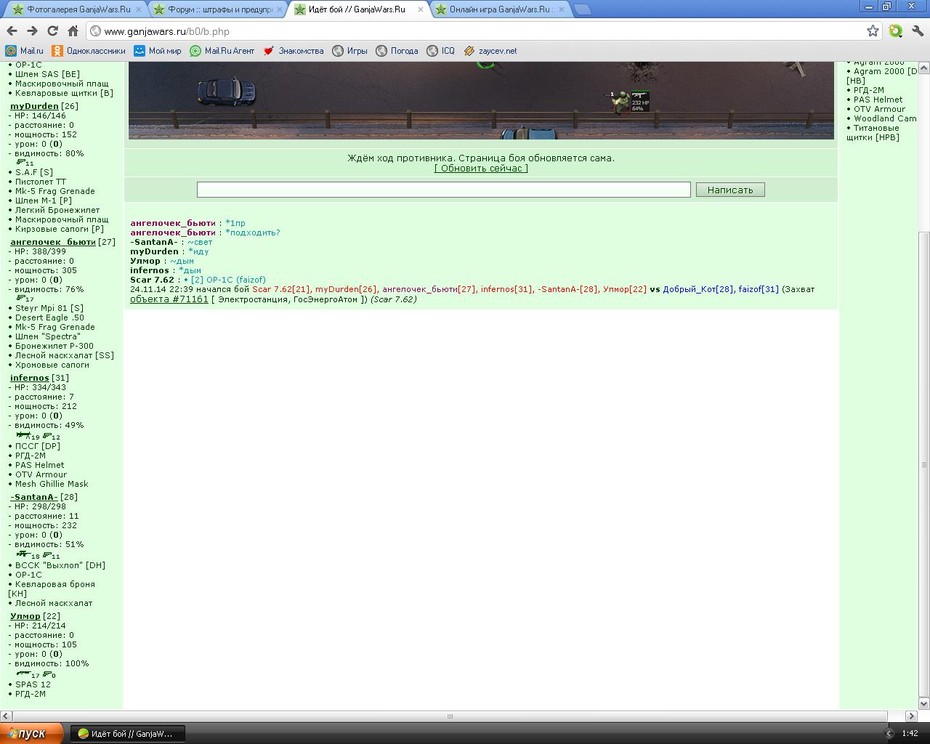Close the Фотогалерея GanjaWars.Ru tab
This screenshot has height=744, width=930.
coord(138,9)
